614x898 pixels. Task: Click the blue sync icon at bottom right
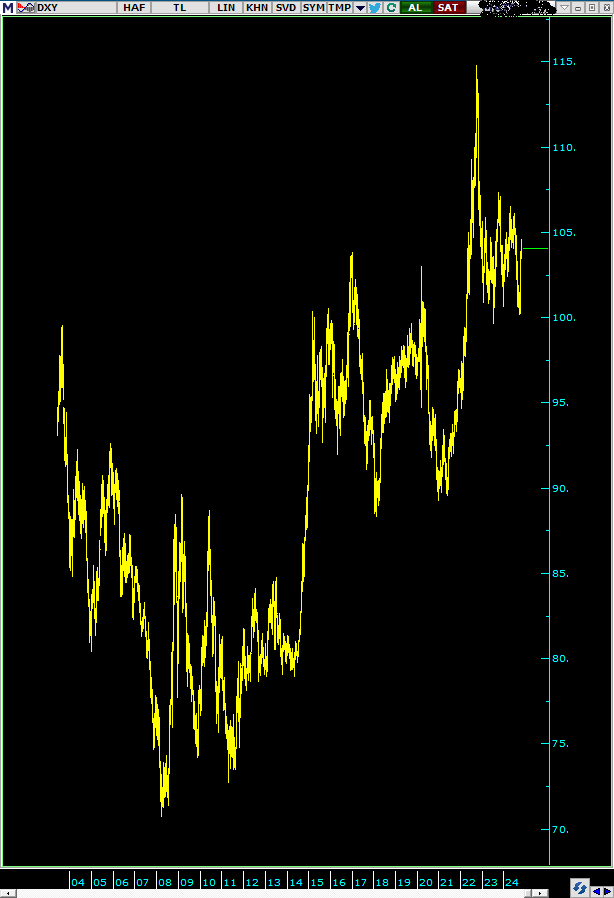[579, 887]
